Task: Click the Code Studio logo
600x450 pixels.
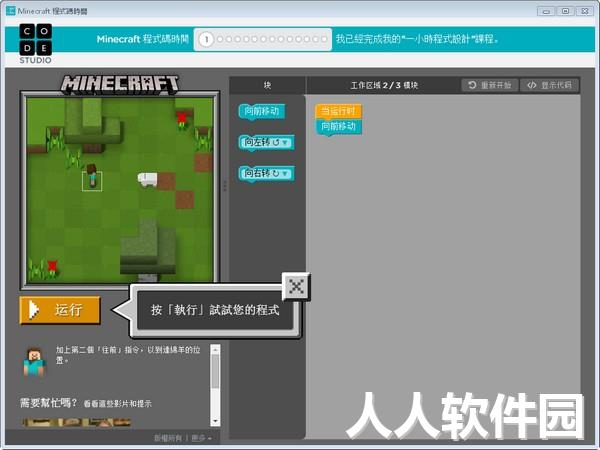Action: pos(36,44)
